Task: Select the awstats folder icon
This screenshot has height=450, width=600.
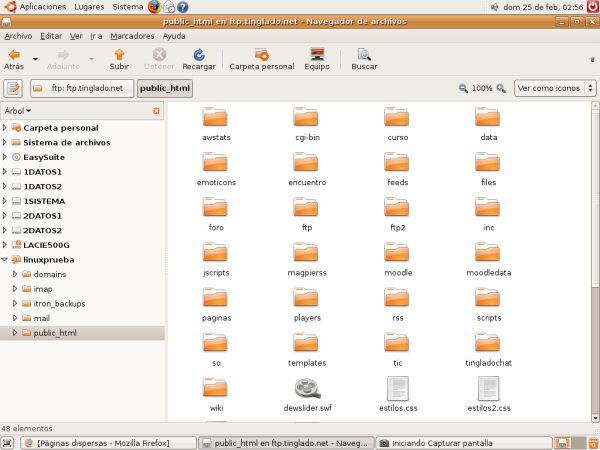Action: coord(215,117)
